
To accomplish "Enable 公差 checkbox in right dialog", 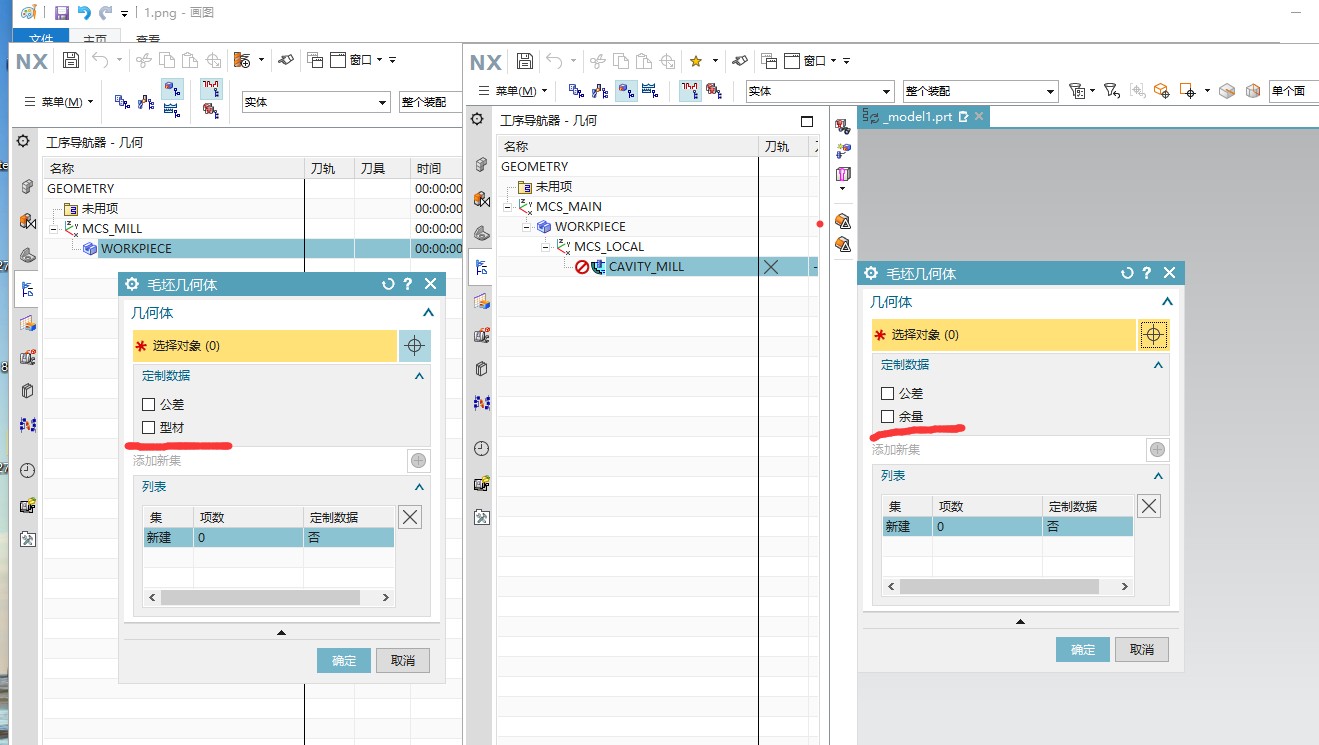I will pyautogui.click(x=887, y=394).
